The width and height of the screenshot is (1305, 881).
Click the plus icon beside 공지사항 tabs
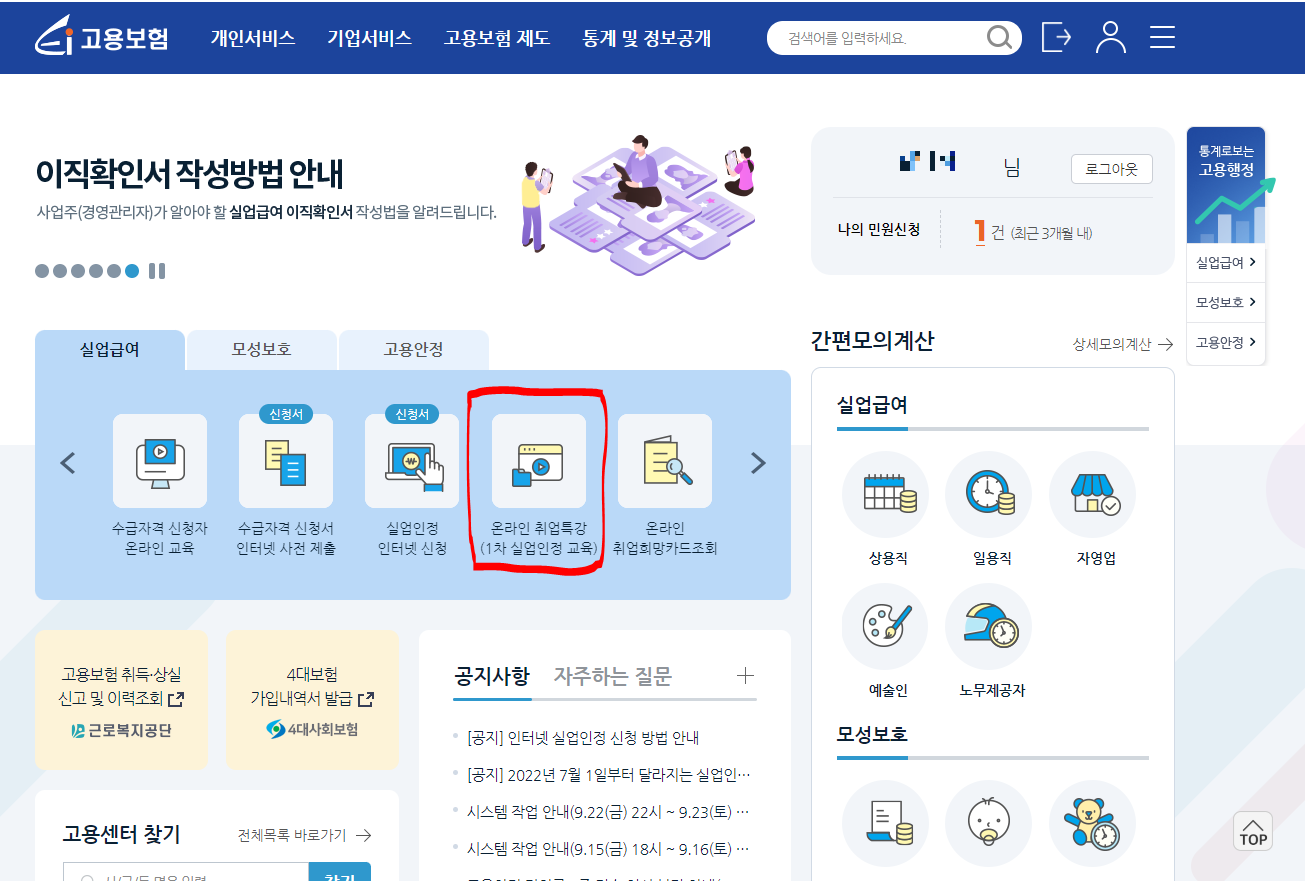(x=745, y=675)
